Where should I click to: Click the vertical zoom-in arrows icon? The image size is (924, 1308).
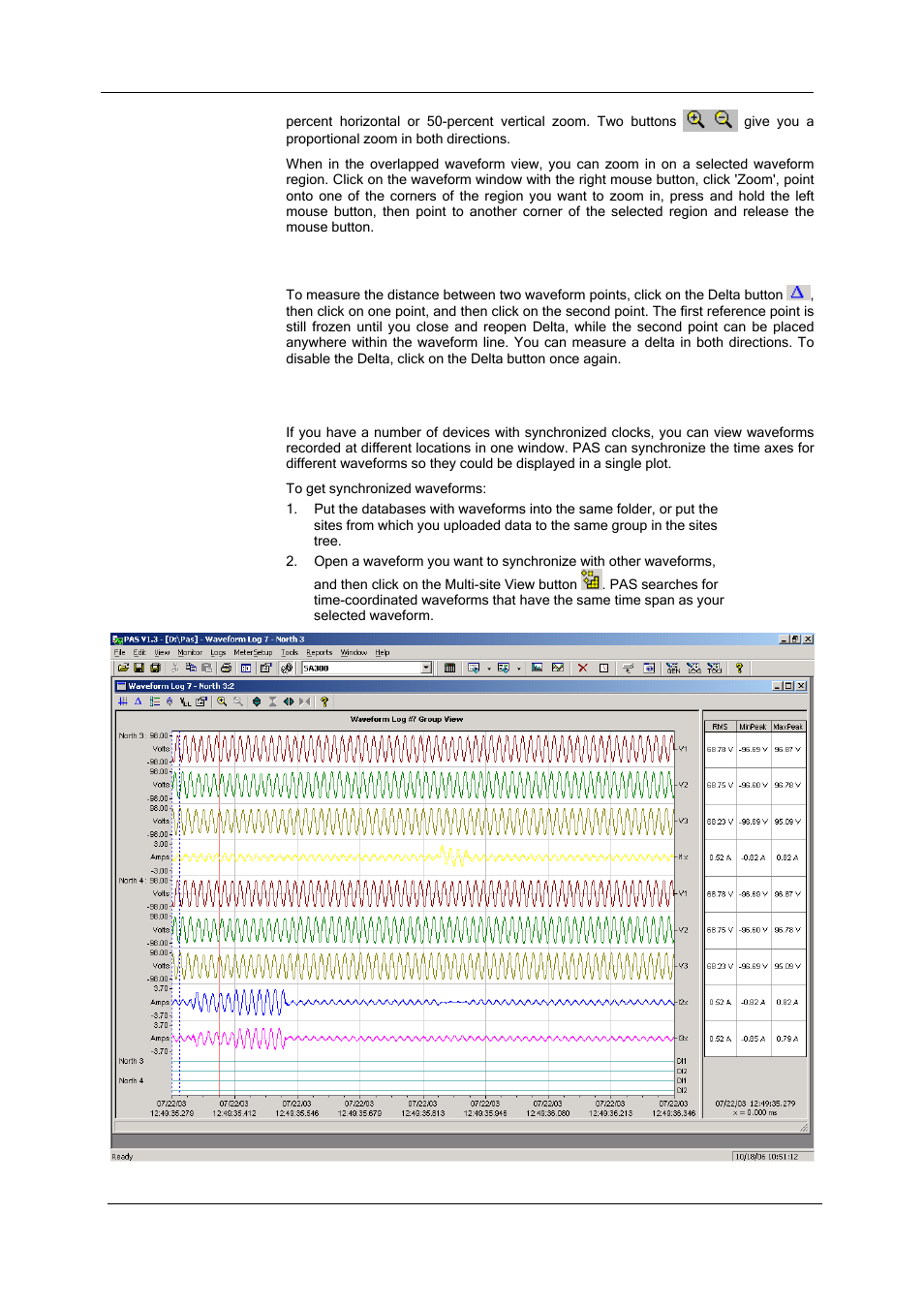pos(257,701)
